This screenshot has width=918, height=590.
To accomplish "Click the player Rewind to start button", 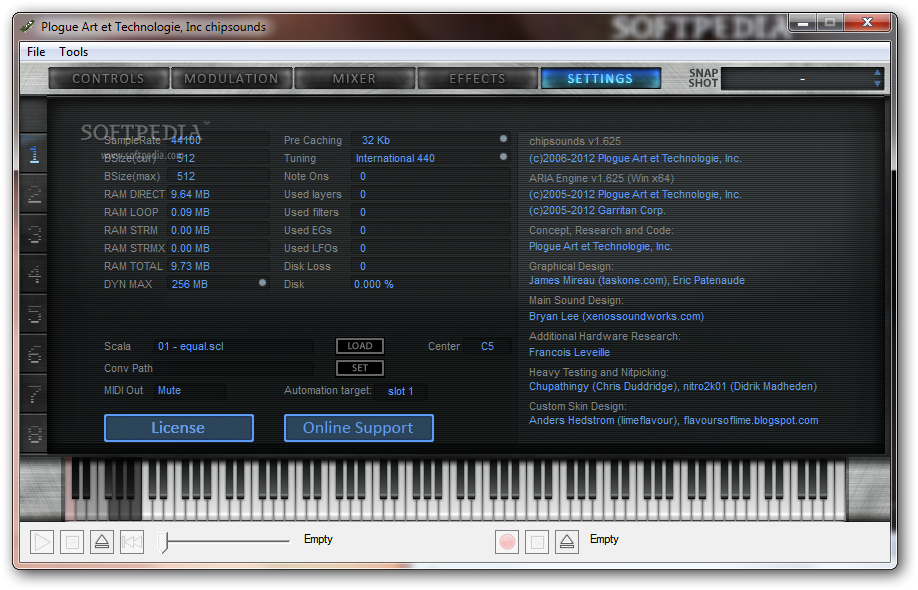I will click(x=132, y=542).
